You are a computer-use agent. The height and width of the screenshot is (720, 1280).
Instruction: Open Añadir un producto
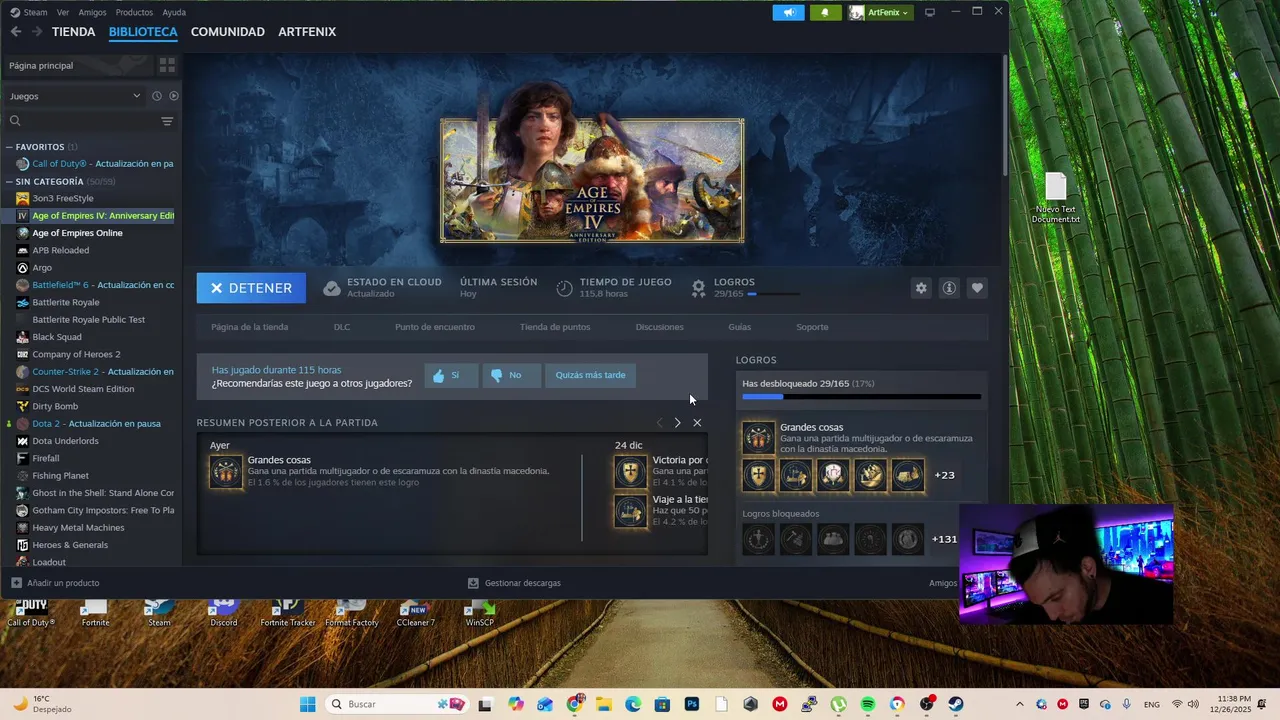point(55,583)
